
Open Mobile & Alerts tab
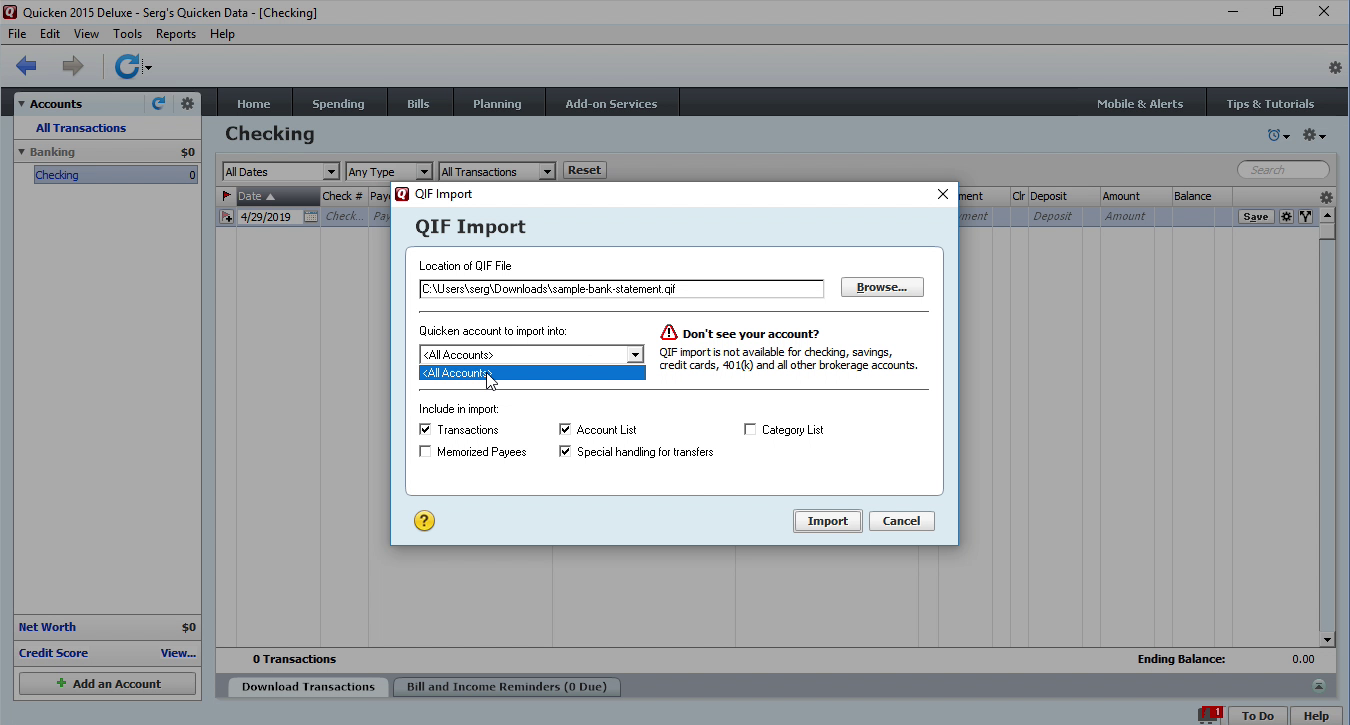pos(1140,103)
